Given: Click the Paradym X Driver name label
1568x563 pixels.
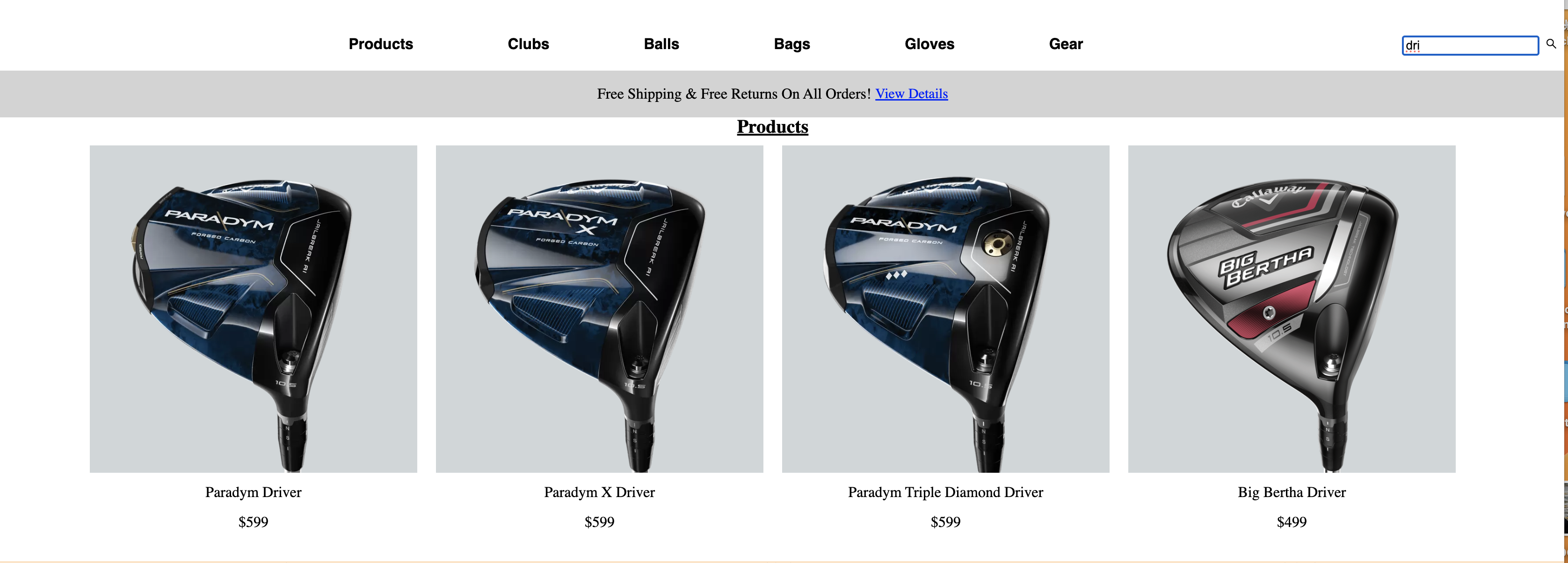Looking at the screenshot, I should coord(599,491).
